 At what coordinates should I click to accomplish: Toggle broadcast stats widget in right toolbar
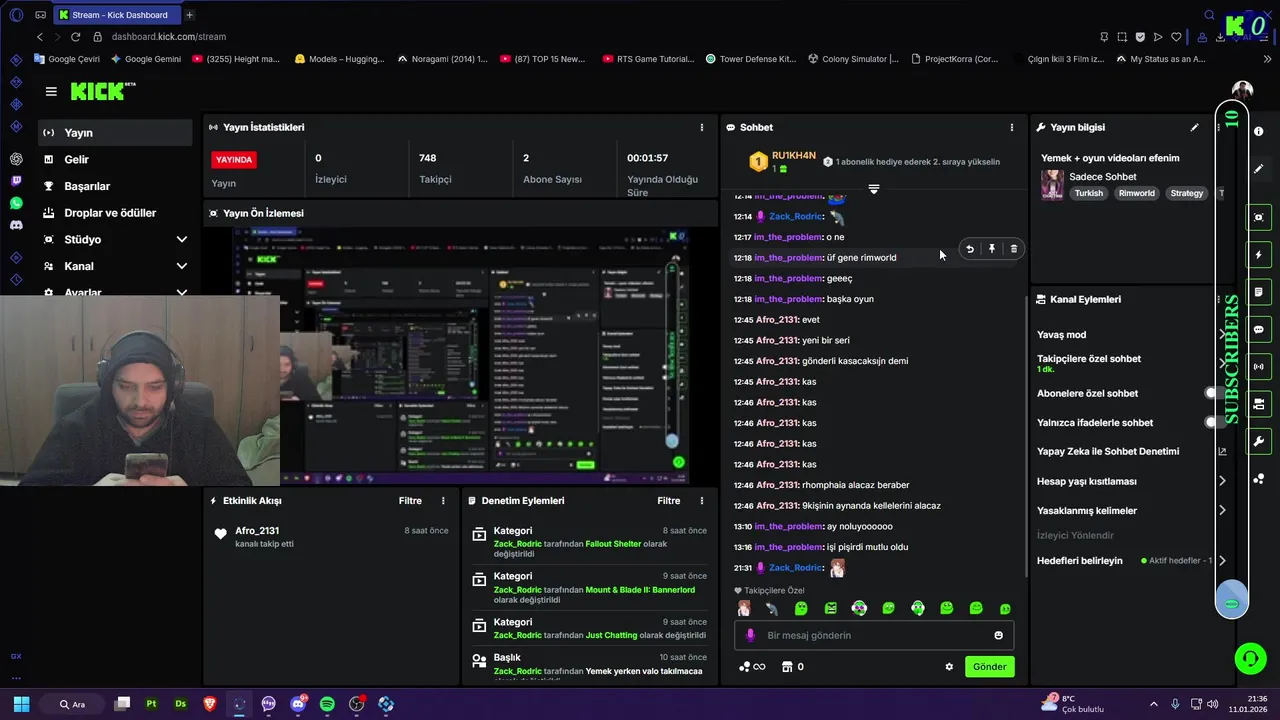click(1258, 367)
